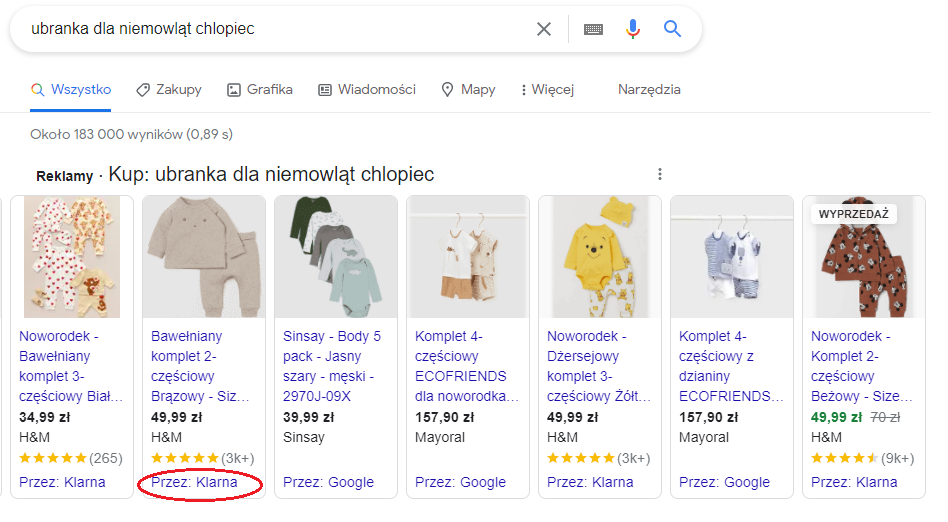
Task: Open link Noworodek - Dżersejowy komplet 3-częściowy
Action: [599, 366]
